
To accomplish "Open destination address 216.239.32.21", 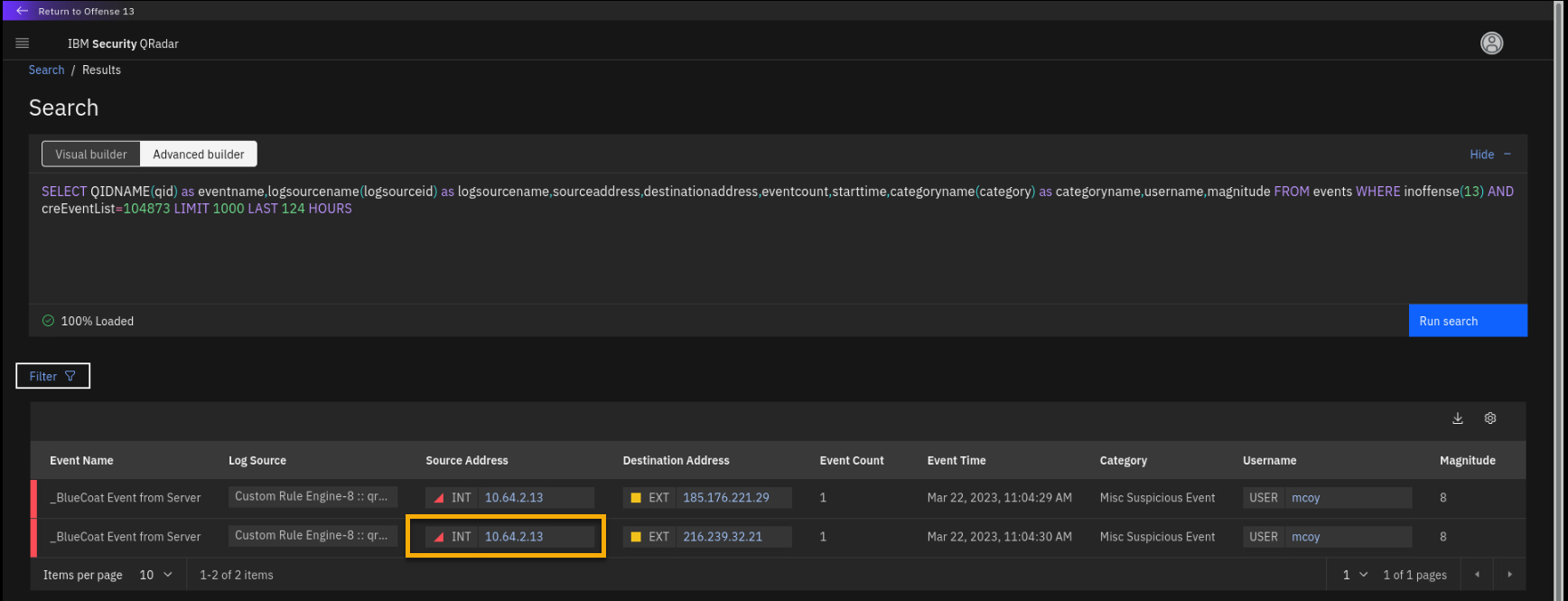I will pyautogui.click(x=723, y=536).
